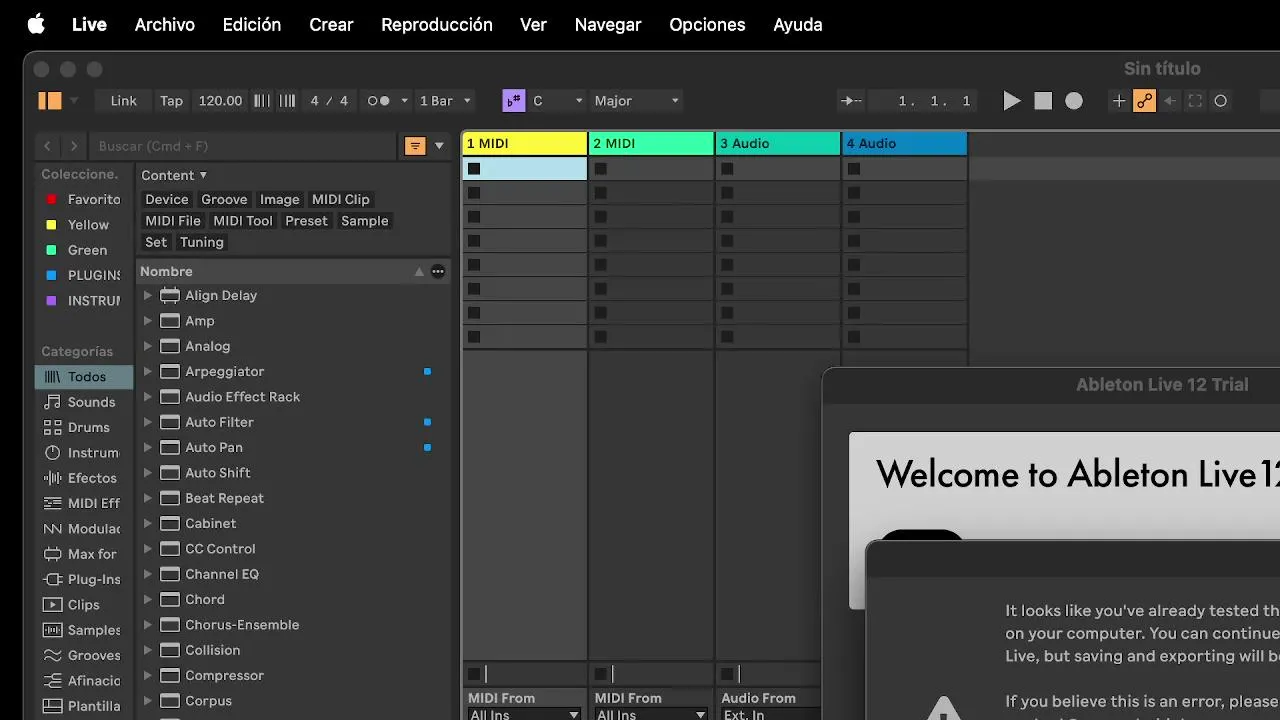
Task: Click the Apple menu icon
Action: click(x=36, y=24)
